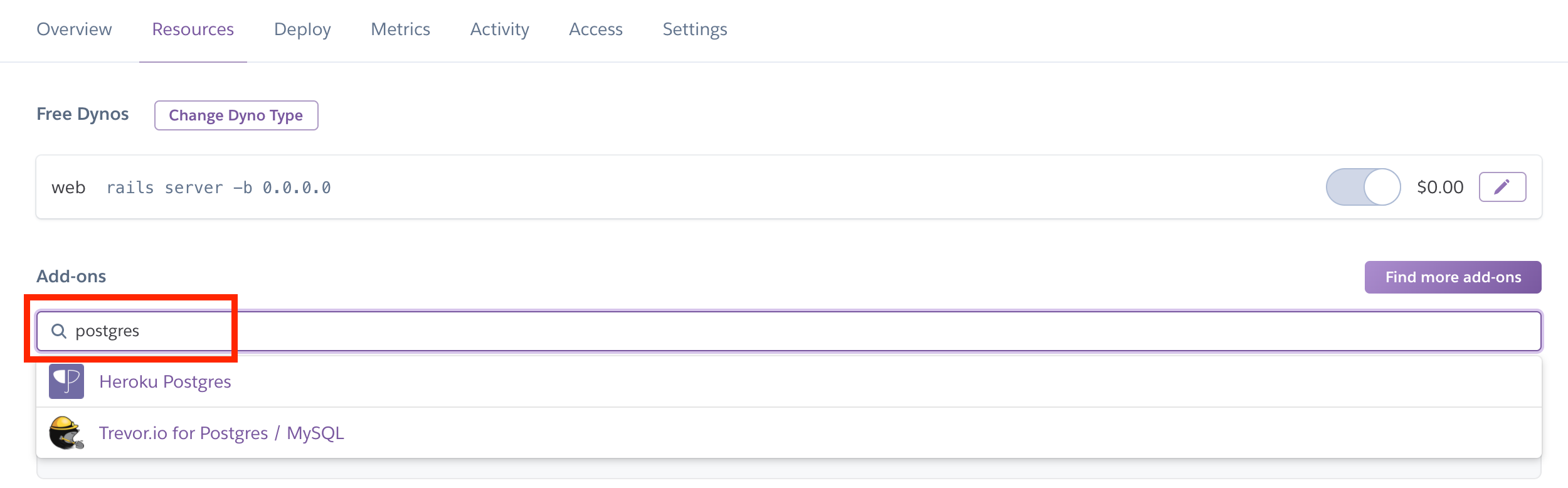The image size is (1568, 488).
Task: Click the Heroku Postgres elephant icon
Action: [x=66, y=381]
